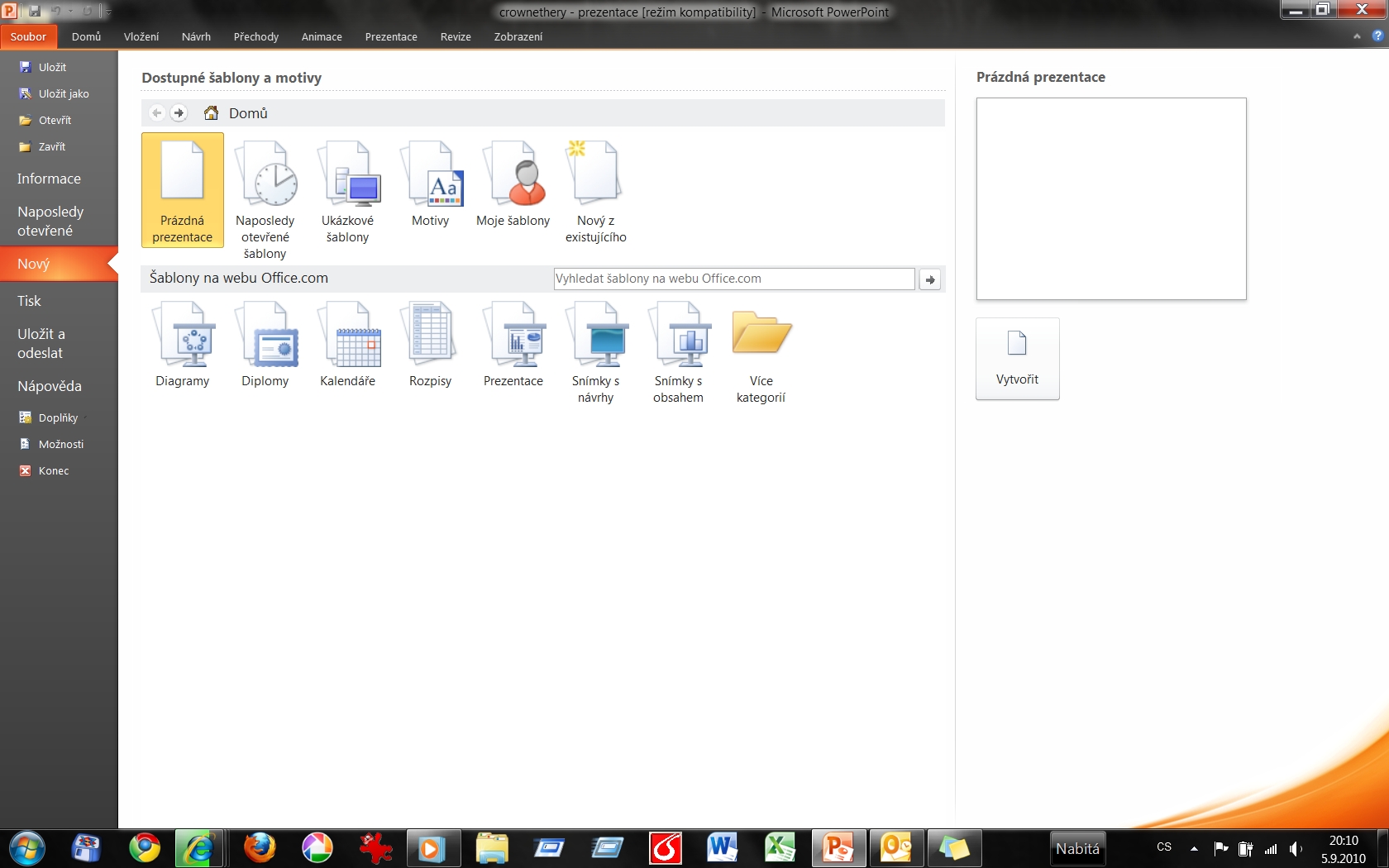This screenshot has width=1389, height=868.
Task: Minimize the ribbon with the caret arrow
Action: pos(1357,36)
